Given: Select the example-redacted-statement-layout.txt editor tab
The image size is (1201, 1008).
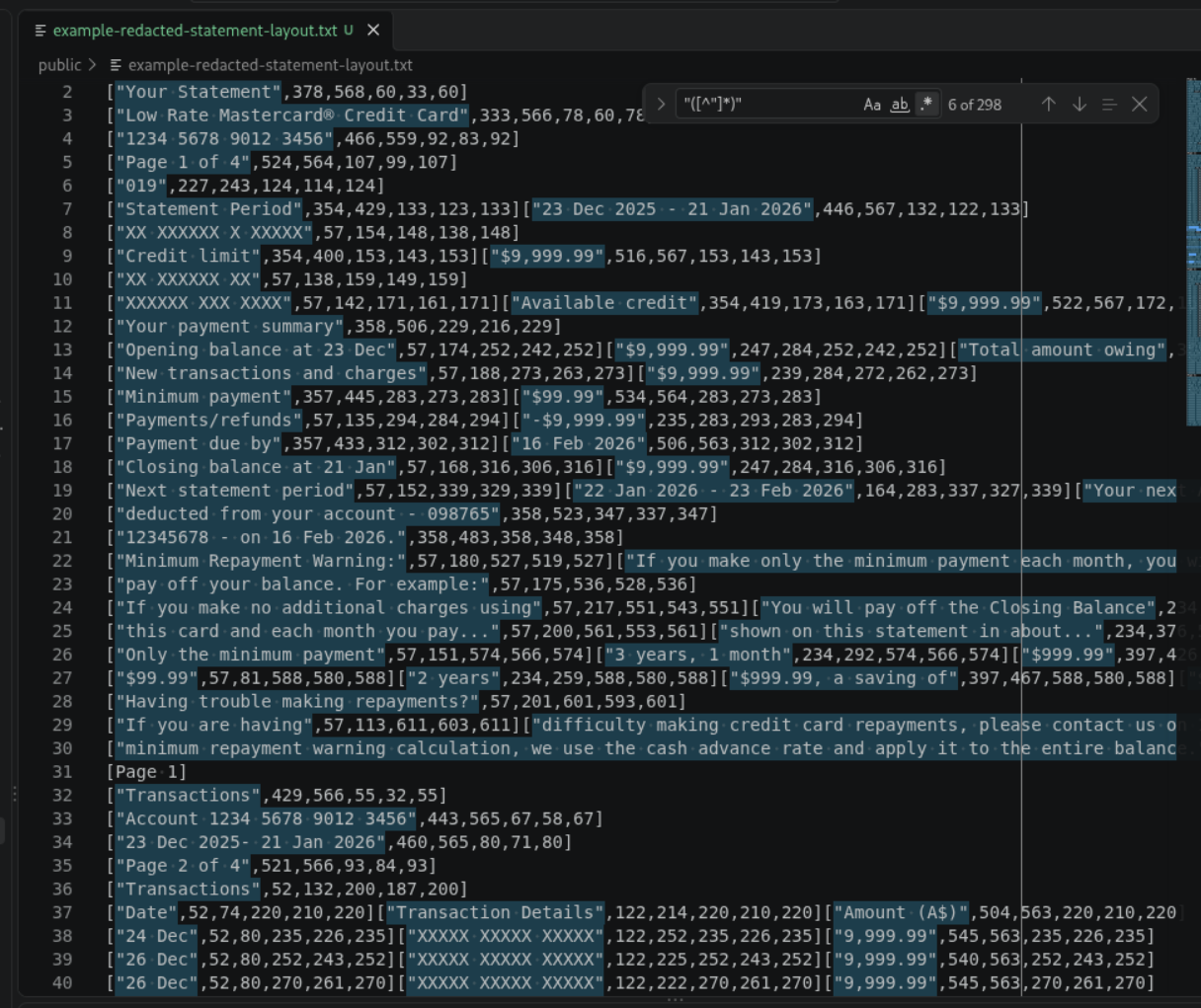Looking at the screenshot, I should coord(206,31).
